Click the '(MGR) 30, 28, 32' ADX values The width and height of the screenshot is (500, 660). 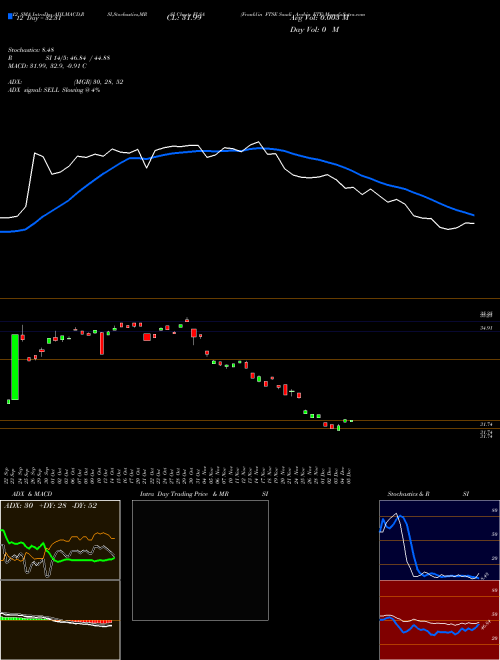click(x=98, y=82)
